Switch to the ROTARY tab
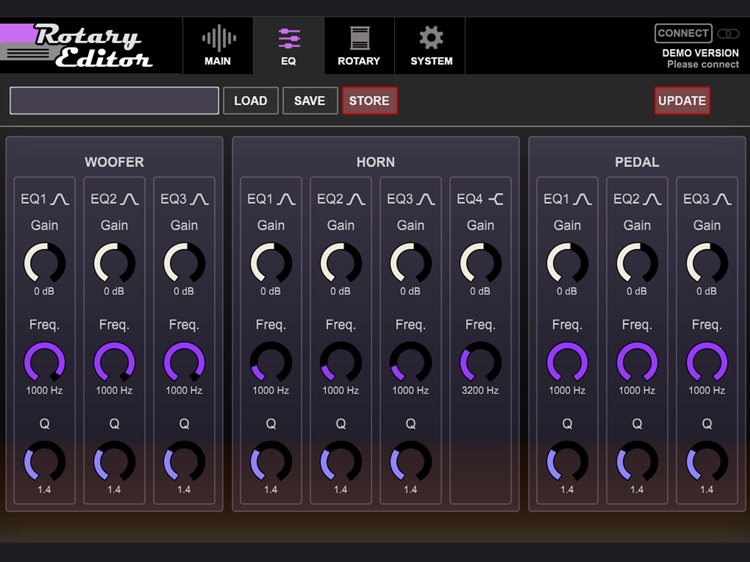The image size is (750, 562). [358, 46]
